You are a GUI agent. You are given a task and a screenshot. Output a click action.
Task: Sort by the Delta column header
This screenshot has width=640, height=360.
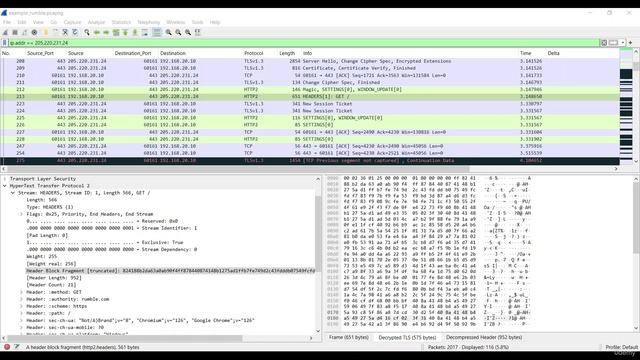553,53
